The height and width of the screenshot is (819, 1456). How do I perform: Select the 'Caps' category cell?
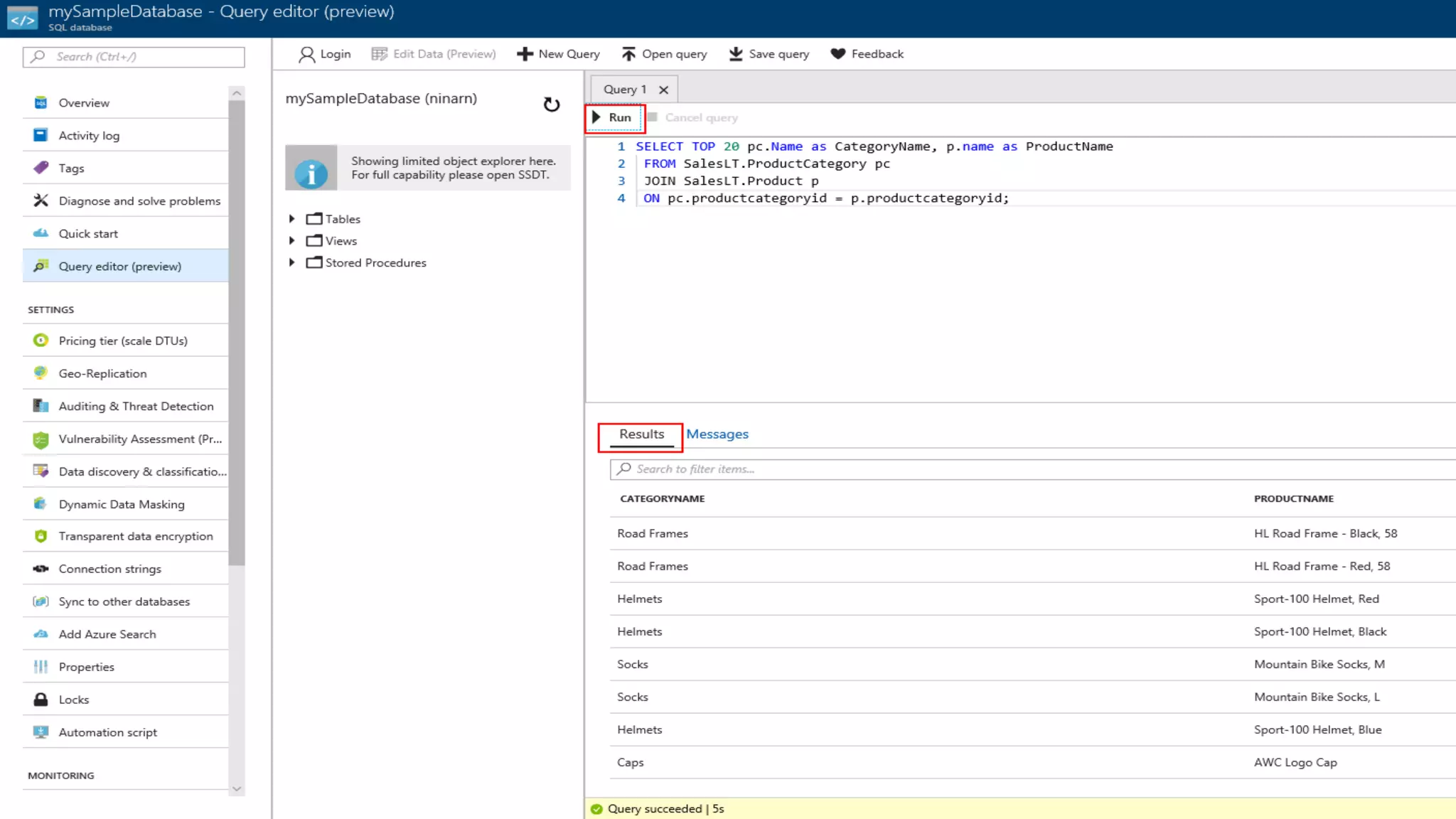pyautogui.click(x=630, y=762)
